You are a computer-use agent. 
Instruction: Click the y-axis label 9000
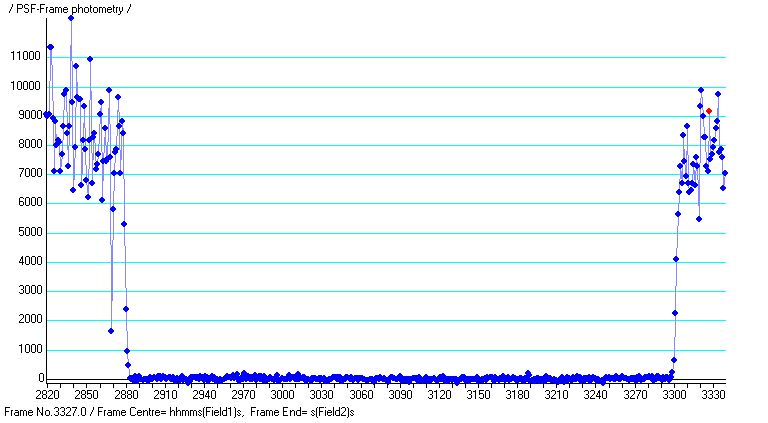(x=25, y=116)
